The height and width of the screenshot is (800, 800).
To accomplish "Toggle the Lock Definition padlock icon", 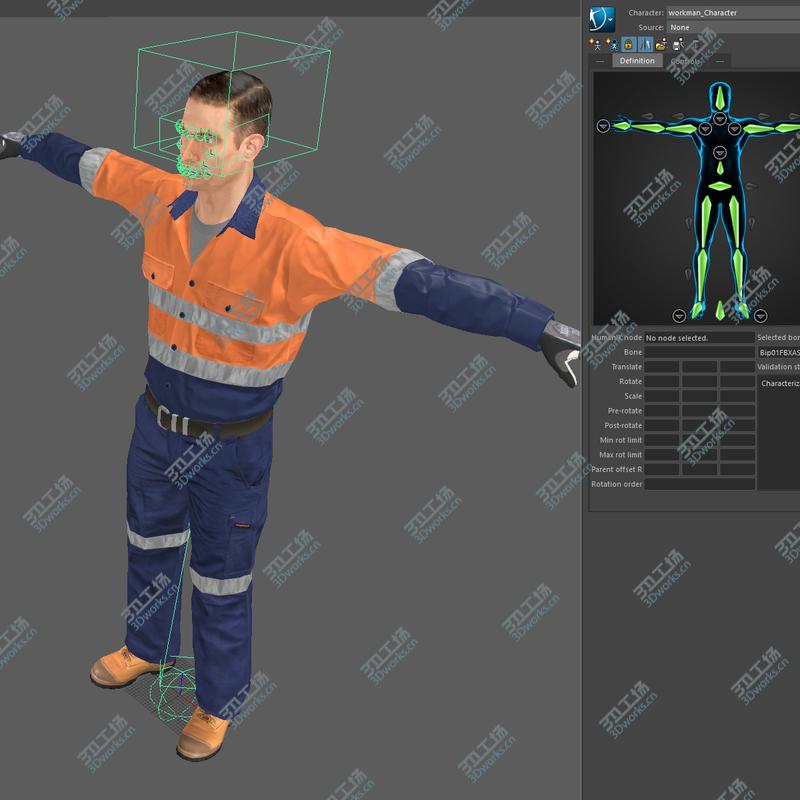I will pyautogui.click(x=629, y=44).
